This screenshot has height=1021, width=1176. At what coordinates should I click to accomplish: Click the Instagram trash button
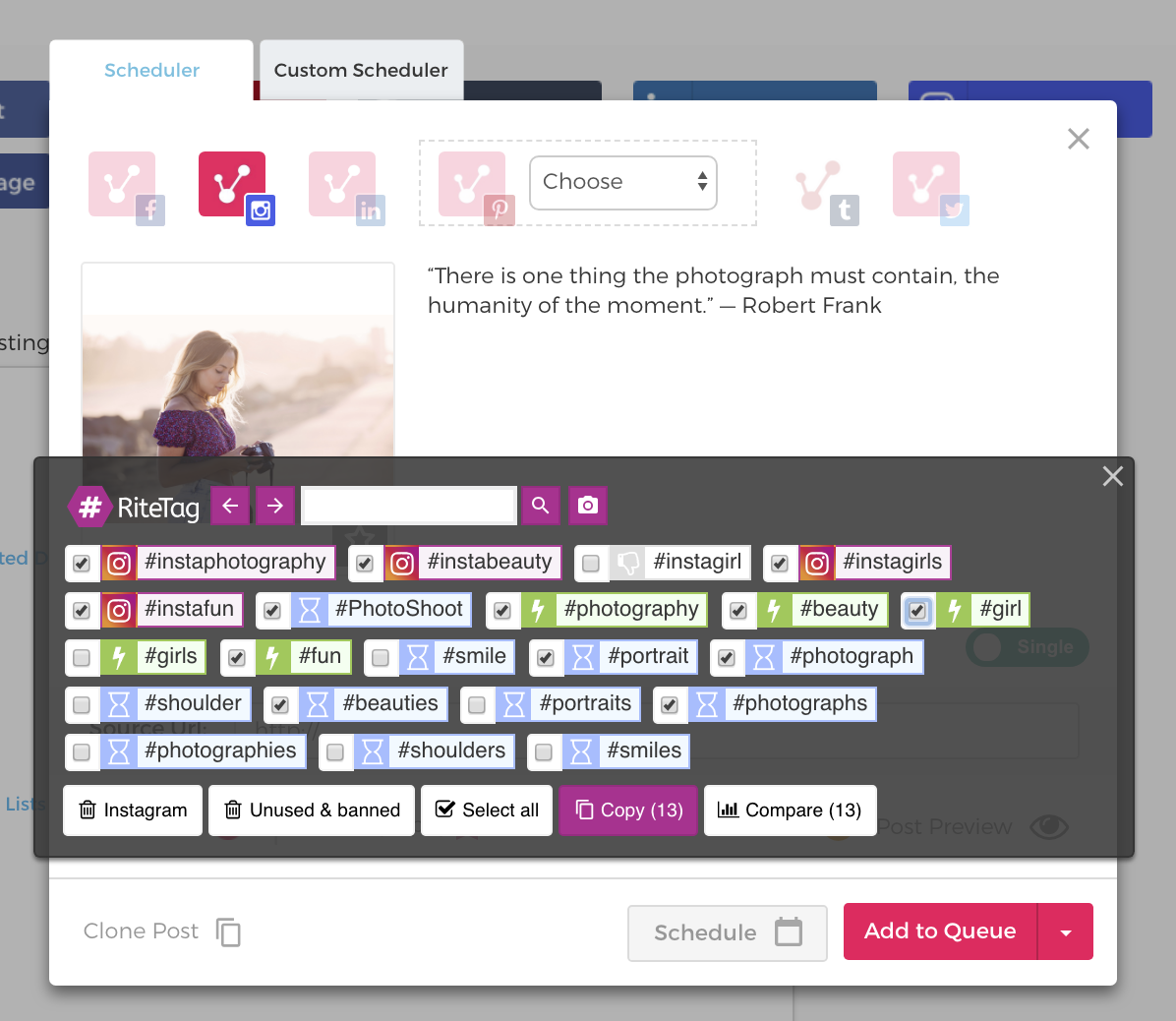pos(133,811)
